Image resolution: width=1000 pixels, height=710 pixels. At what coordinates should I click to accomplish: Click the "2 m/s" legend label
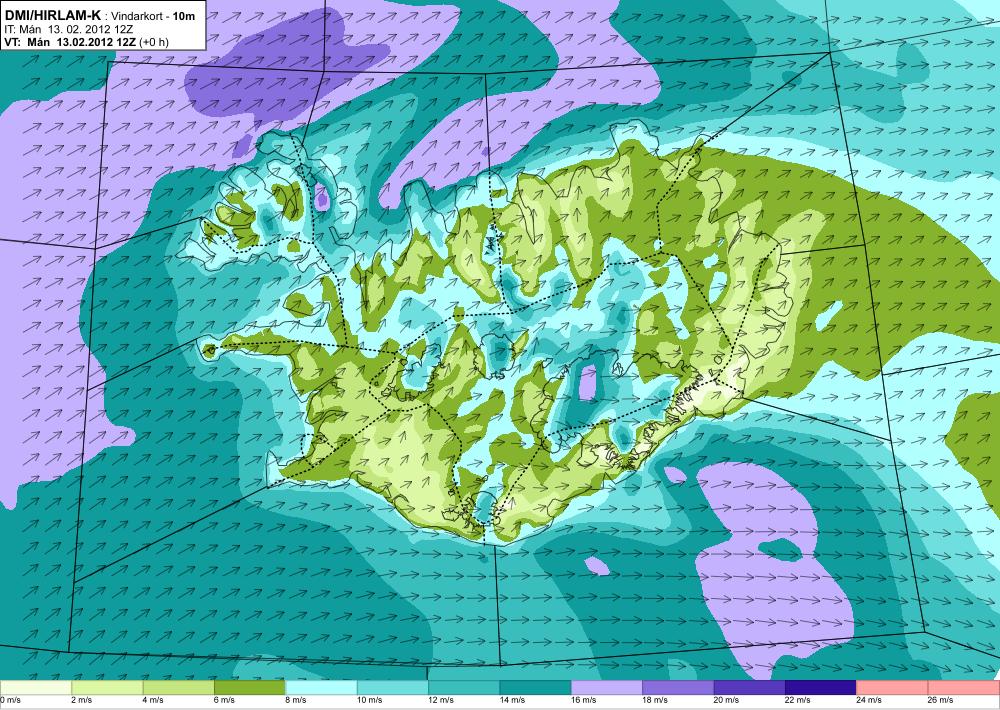[82, 700]
